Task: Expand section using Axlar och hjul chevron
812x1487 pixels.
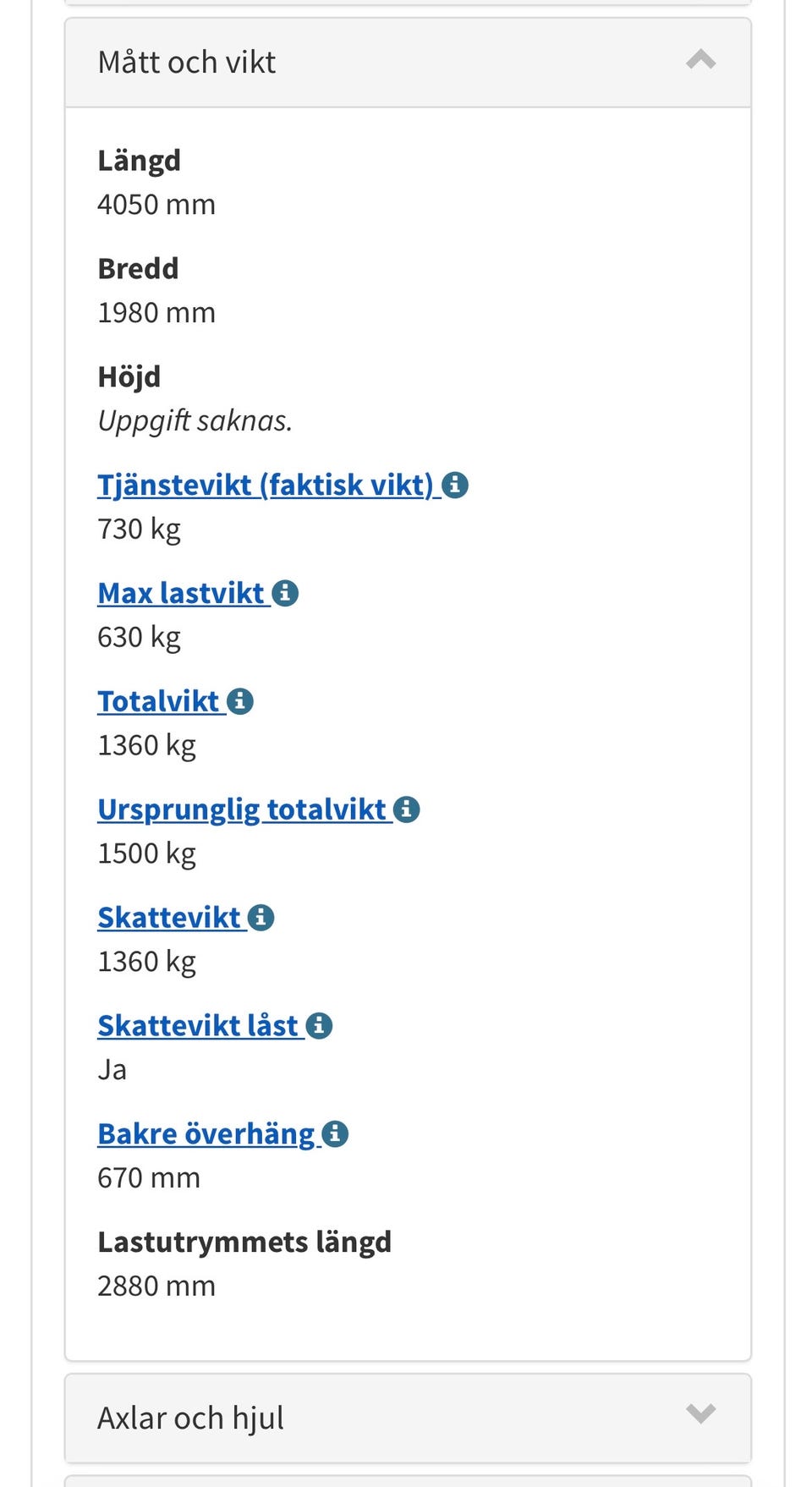Action: click(700, 1414)
